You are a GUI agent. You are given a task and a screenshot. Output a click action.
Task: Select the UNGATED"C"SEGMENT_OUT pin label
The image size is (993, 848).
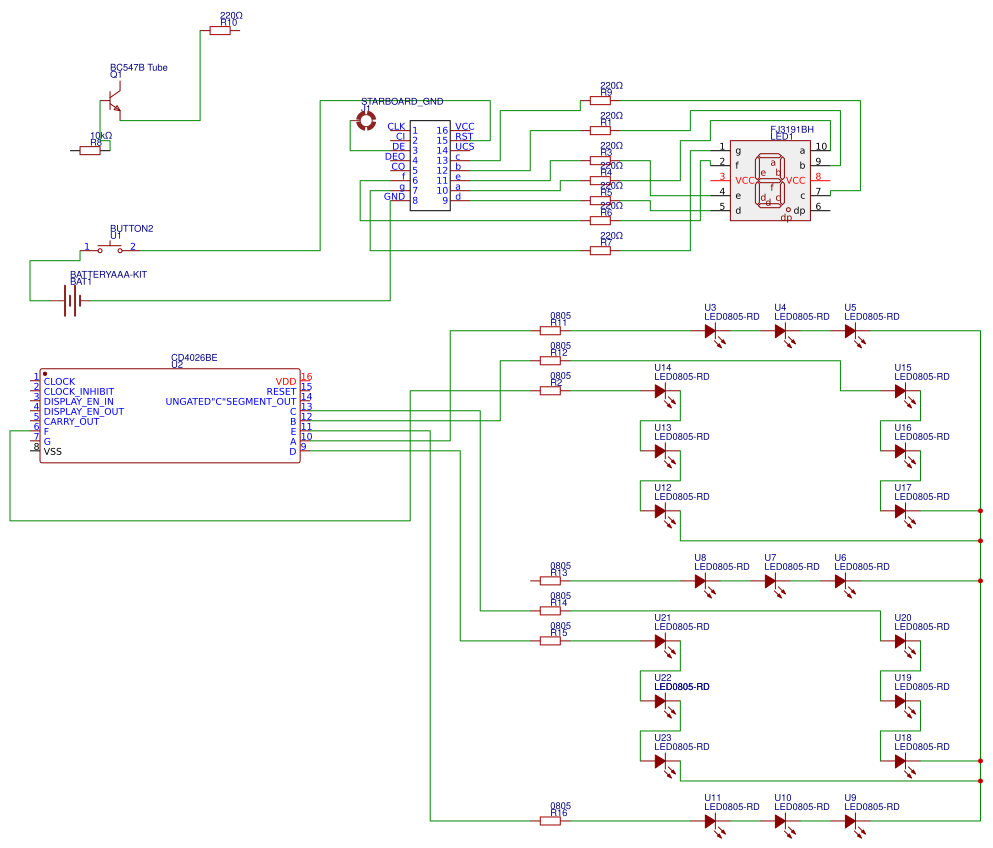(x=231, y=402)
